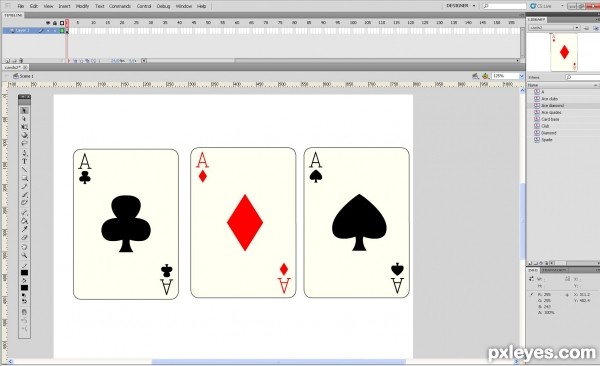Switch to the LIBRARY tab
600x366 pixels.
536,20
